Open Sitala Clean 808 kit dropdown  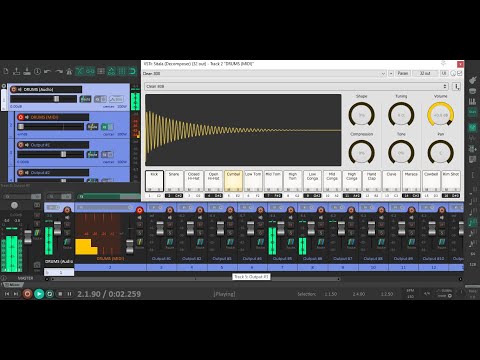(x=296, y=86)
